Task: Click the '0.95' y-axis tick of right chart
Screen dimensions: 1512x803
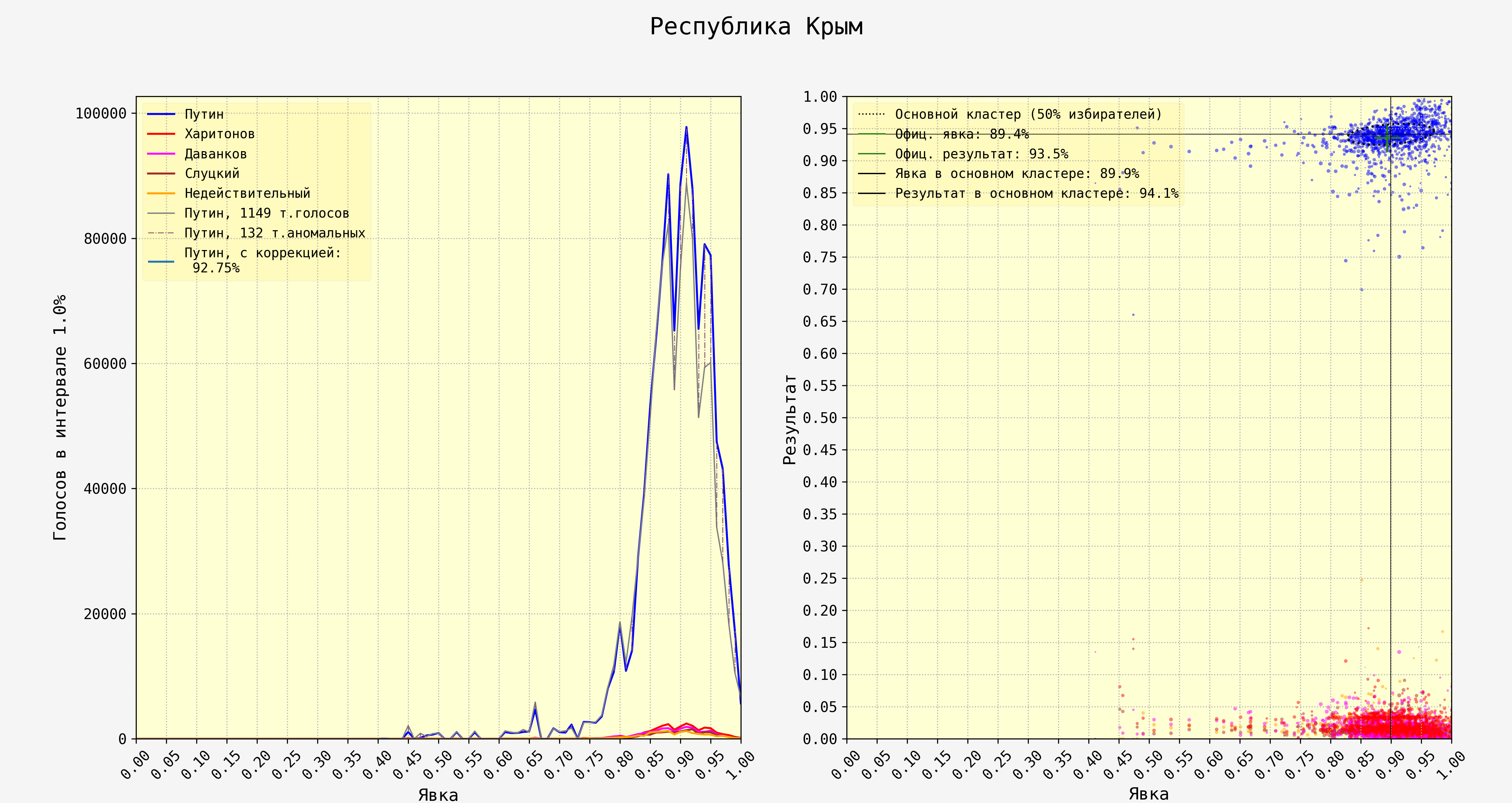Action: click(820, 129)
